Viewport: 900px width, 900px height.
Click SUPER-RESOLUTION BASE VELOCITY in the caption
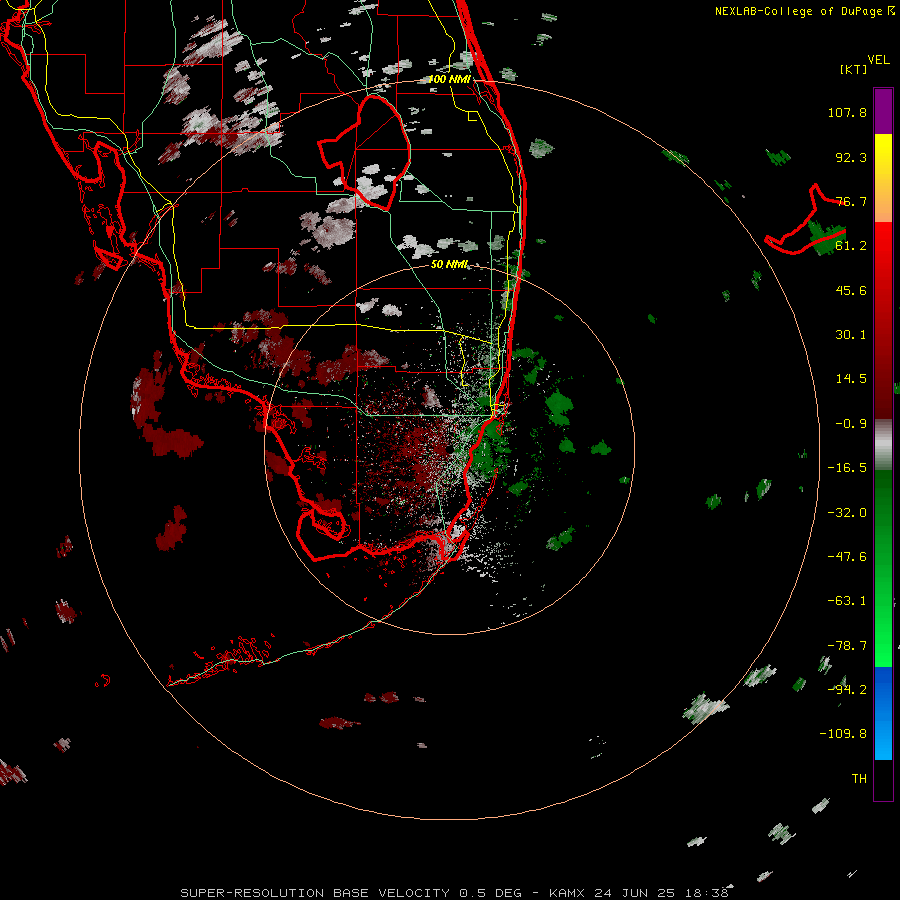point(315,893)
